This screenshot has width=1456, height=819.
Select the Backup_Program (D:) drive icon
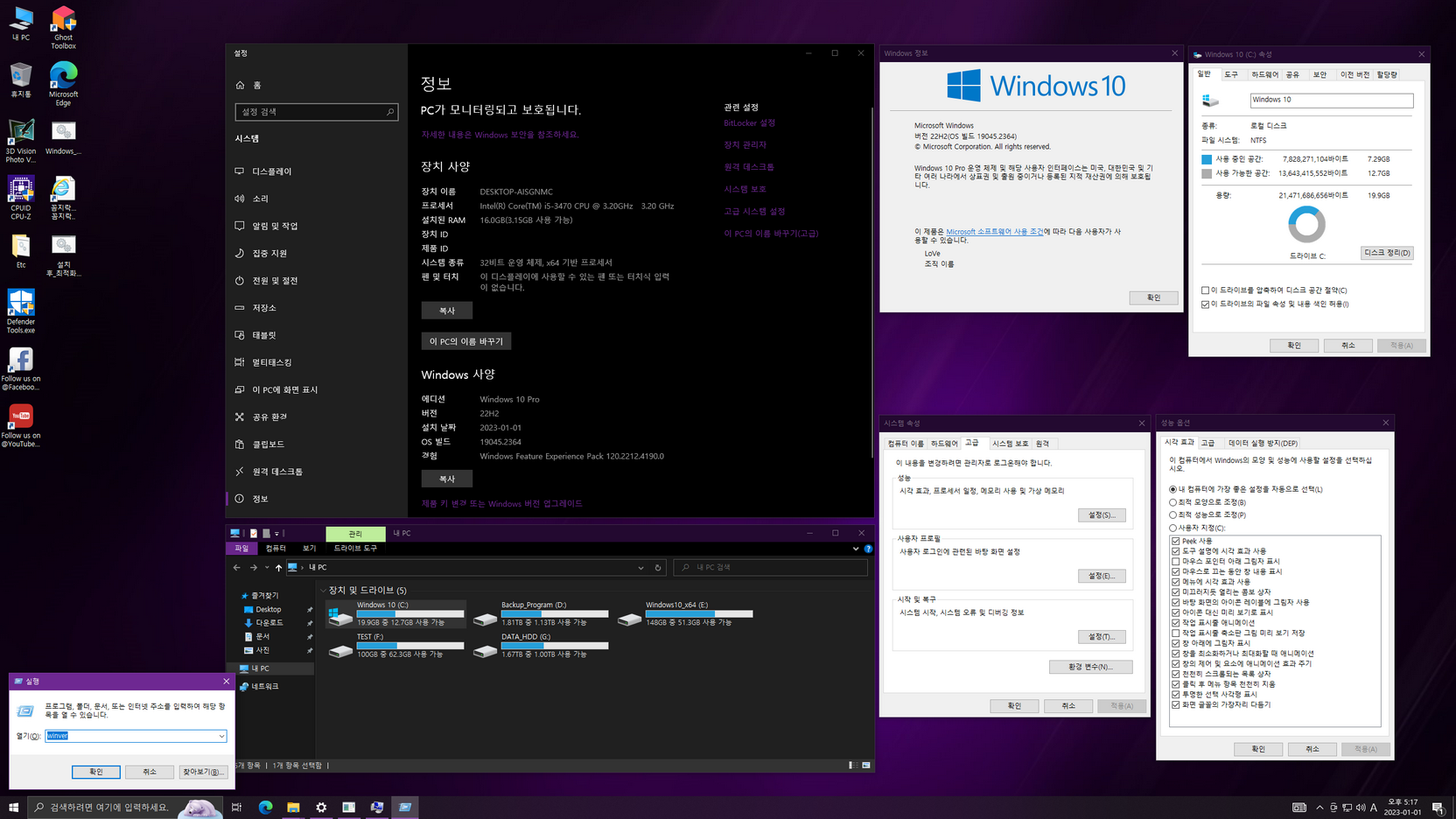click(485, 619)
